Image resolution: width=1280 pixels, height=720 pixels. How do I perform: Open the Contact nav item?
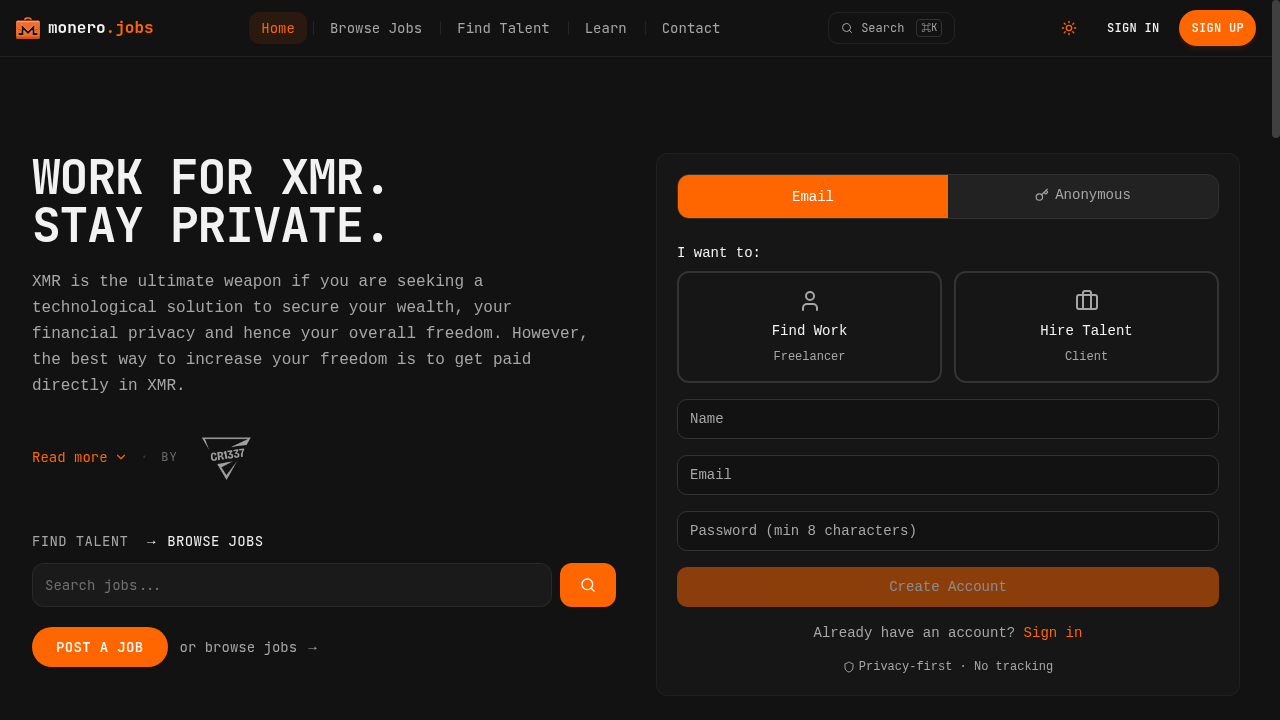coord(691,28)
